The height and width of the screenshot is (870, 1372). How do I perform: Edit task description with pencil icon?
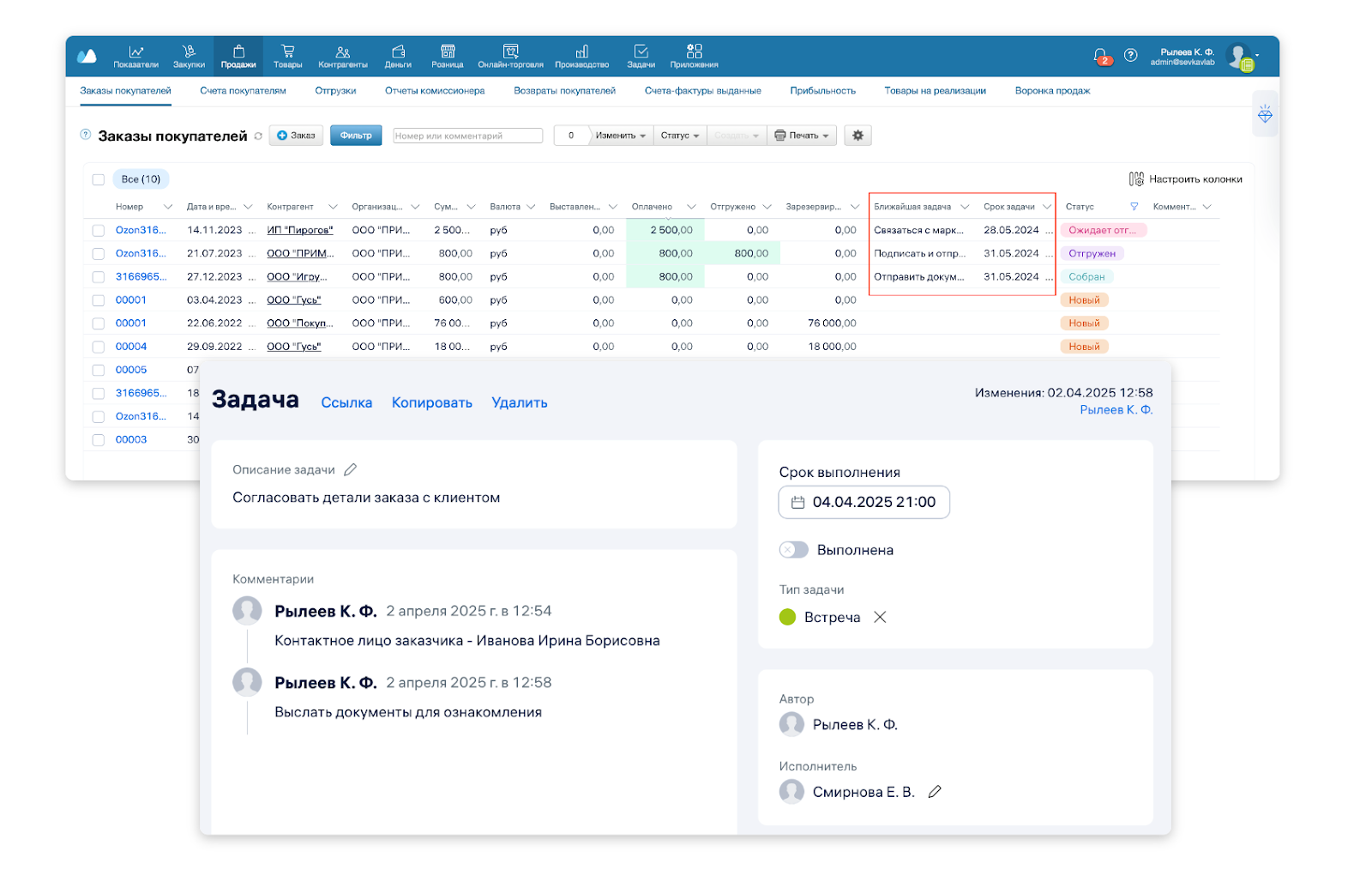350,470
